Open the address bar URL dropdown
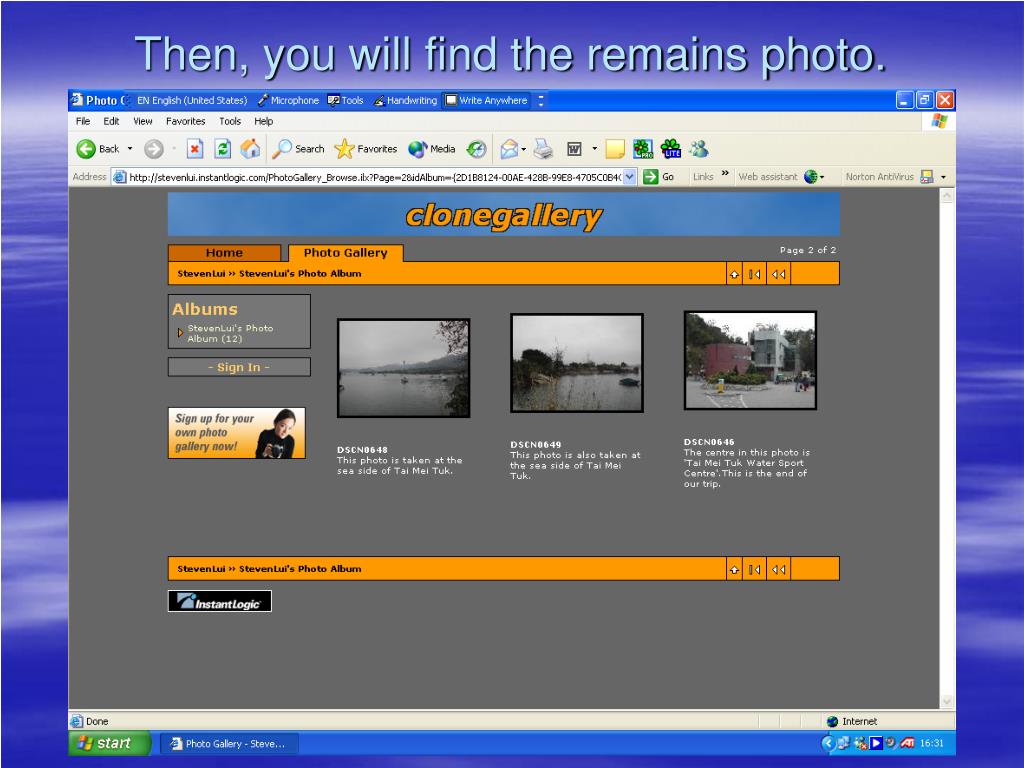Image resolution: width=1024 pixels, height=768 pixels. click(x=630, y=176)
